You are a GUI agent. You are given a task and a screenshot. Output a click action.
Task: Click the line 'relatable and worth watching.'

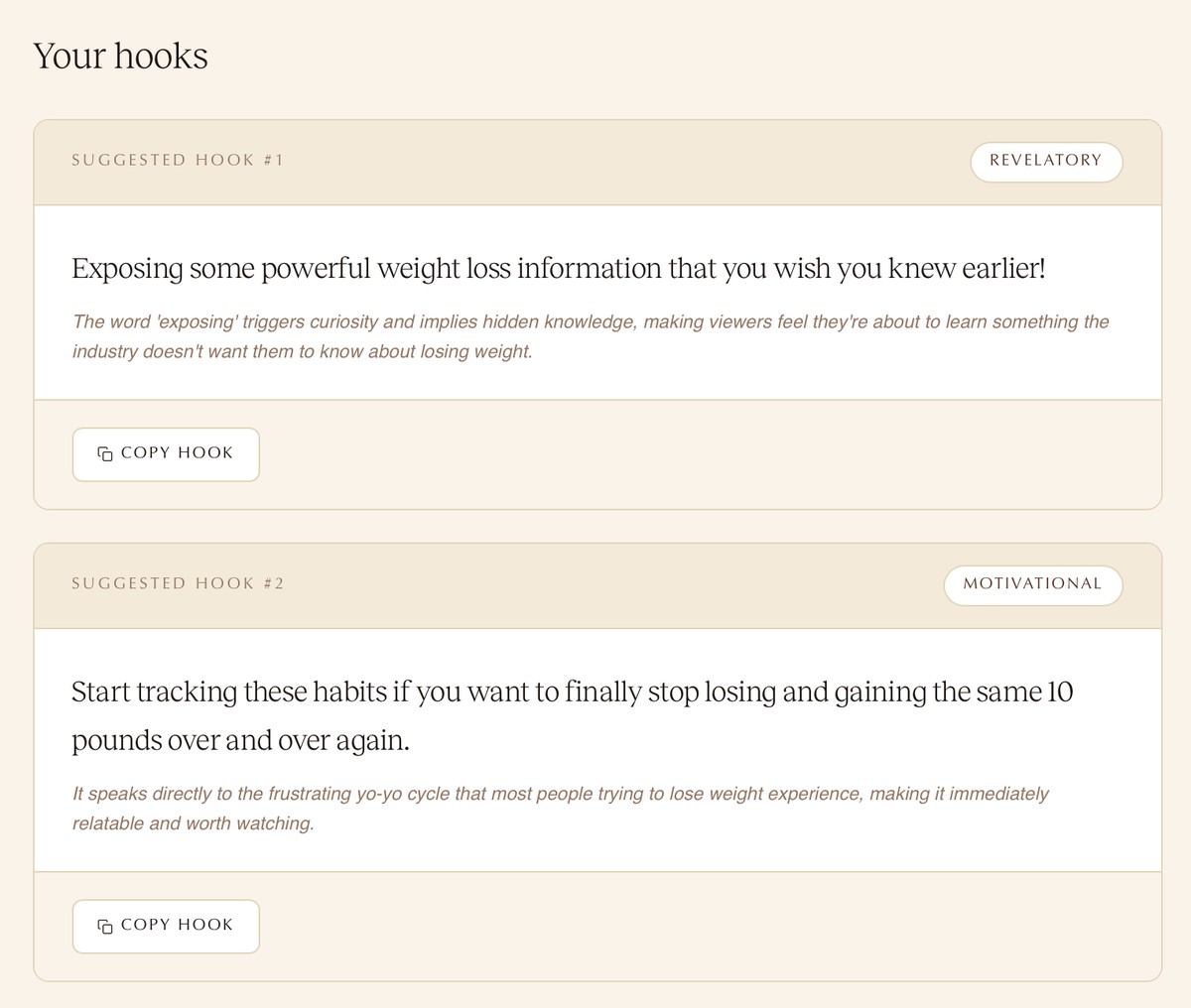pos(194,823)
